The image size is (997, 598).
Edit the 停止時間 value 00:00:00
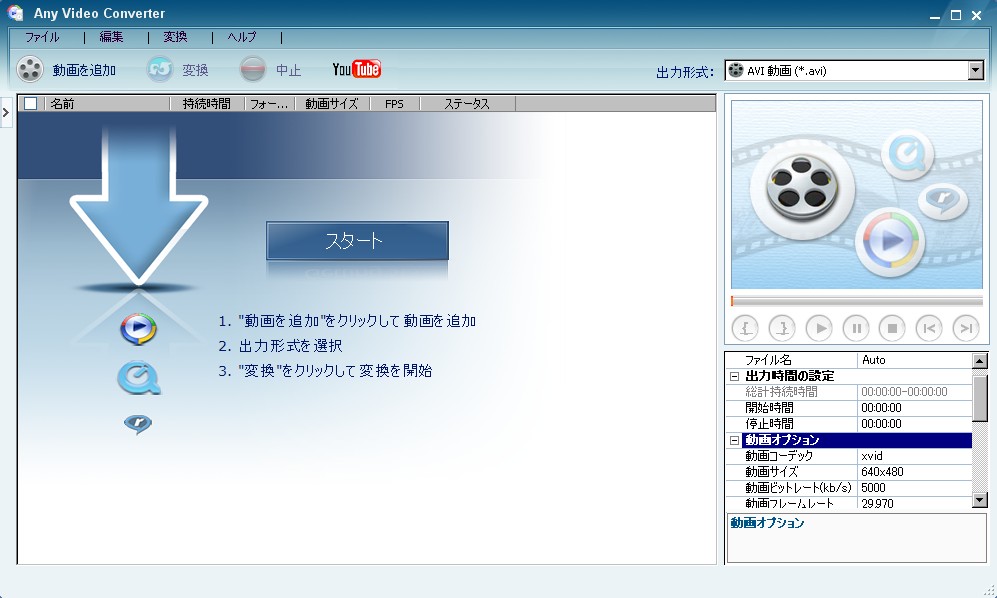915,424
